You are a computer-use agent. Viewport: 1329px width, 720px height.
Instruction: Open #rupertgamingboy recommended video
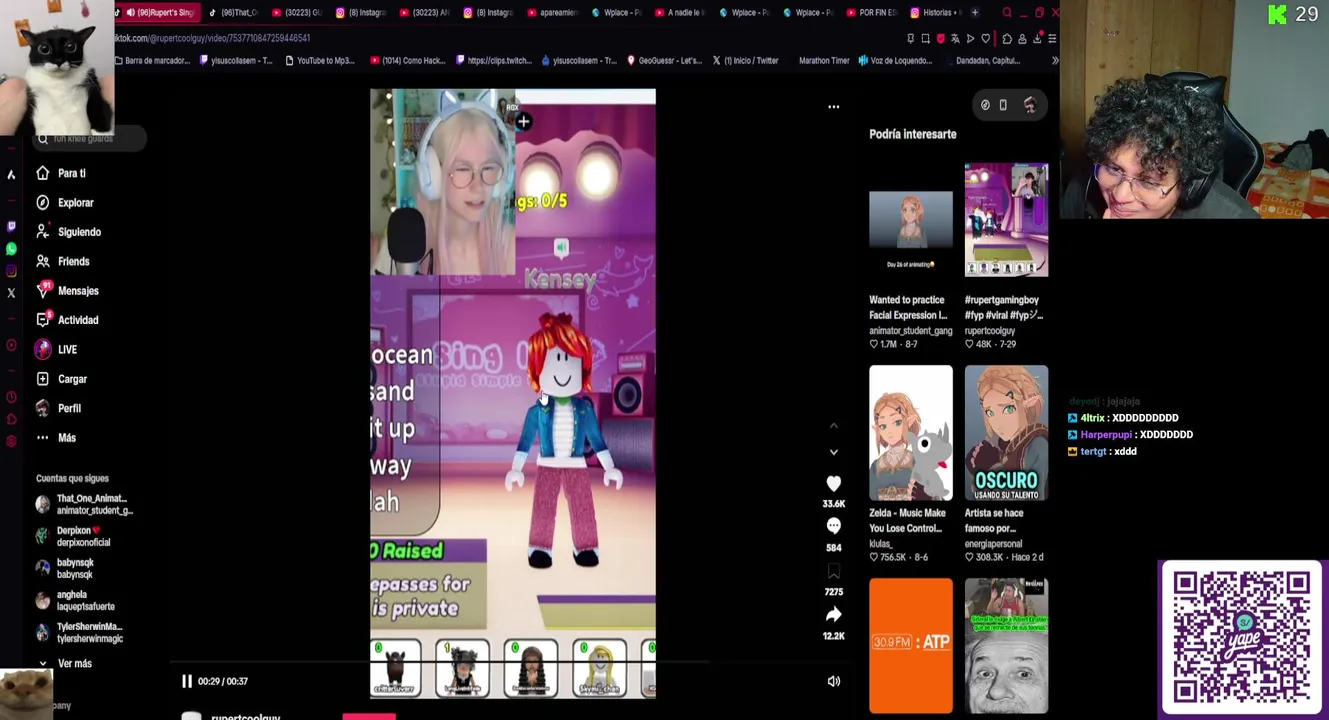(x=1006, y=220)
